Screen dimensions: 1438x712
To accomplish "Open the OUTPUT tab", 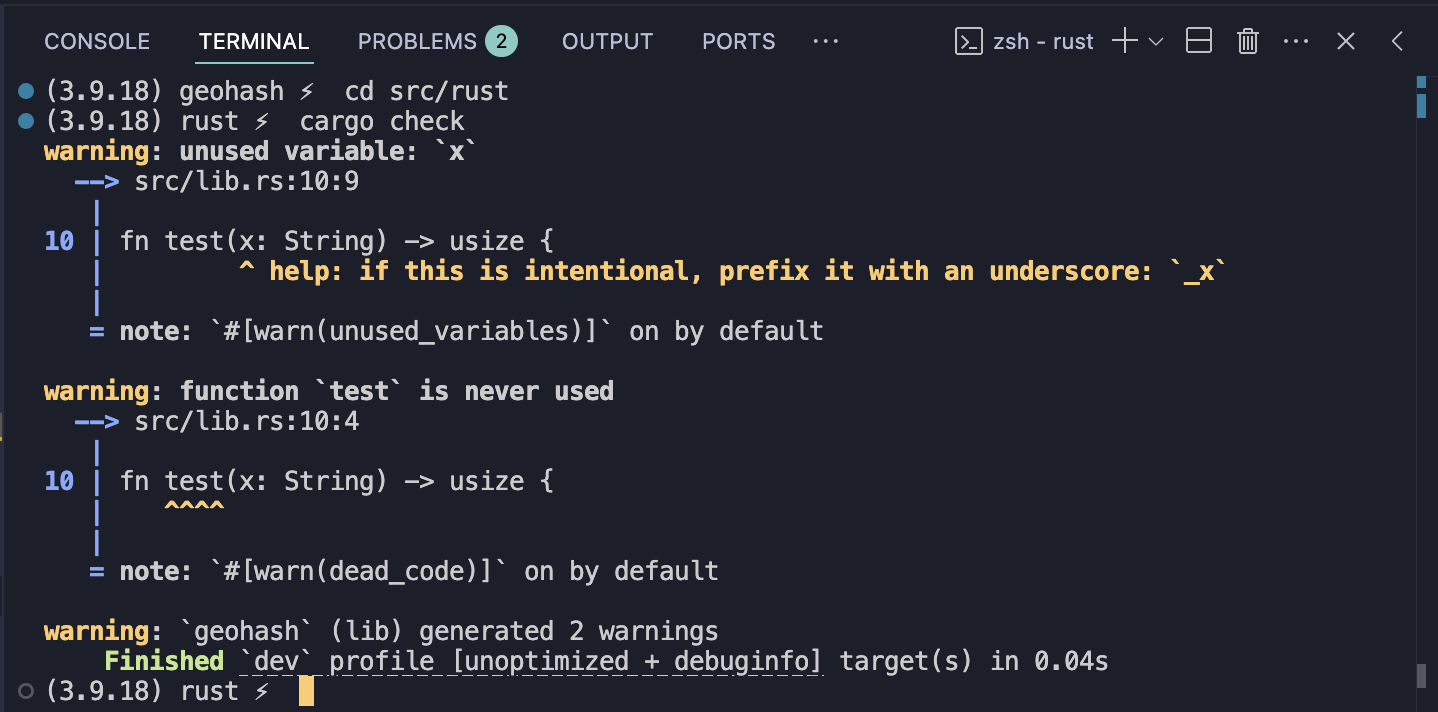I will point(607,41).
